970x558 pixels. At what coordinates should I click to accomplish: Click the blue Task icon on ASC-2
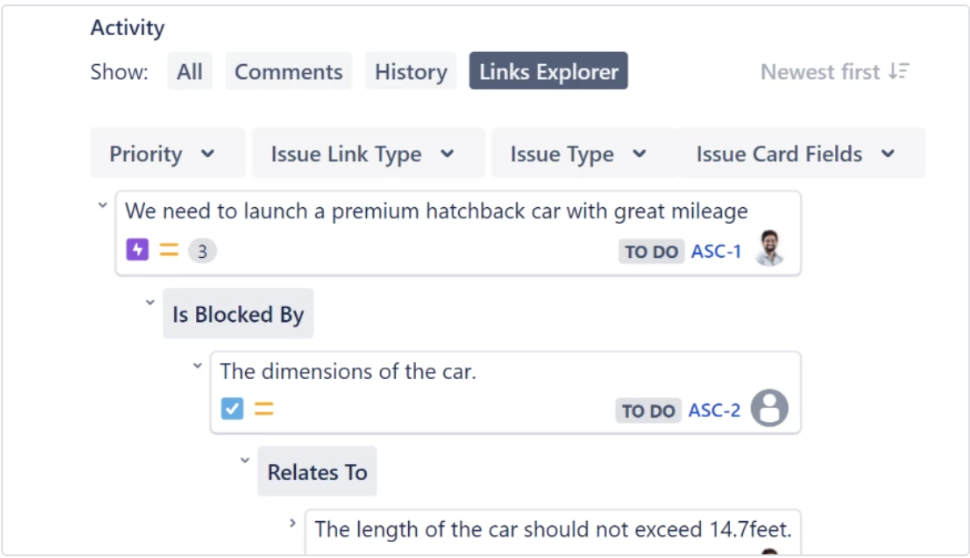[232, 408]
